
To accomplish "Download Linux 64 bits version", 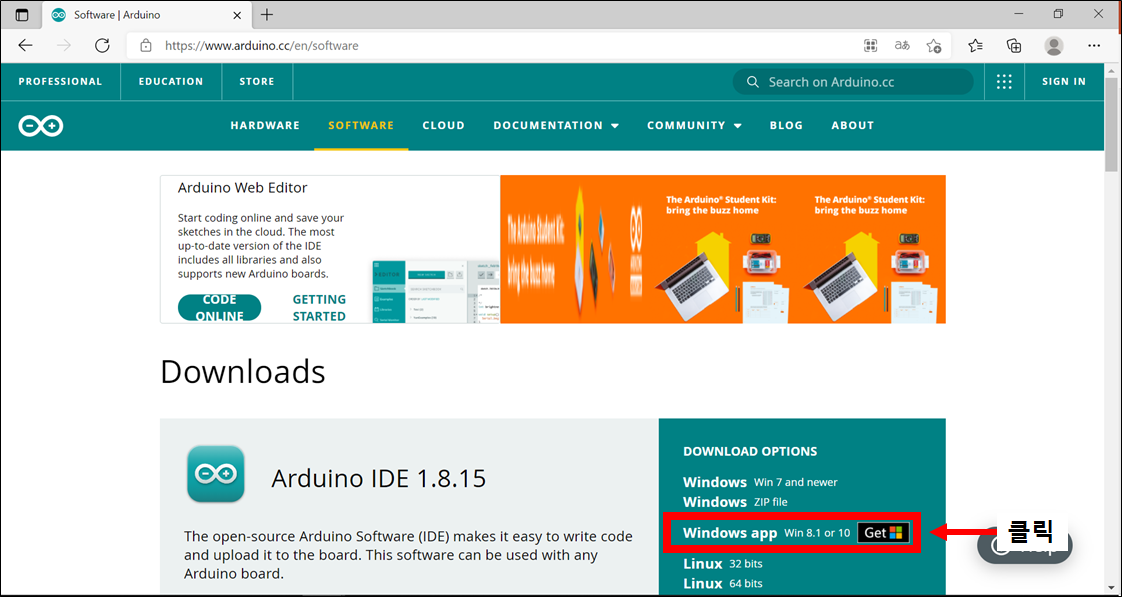I will tap(723, 583).
